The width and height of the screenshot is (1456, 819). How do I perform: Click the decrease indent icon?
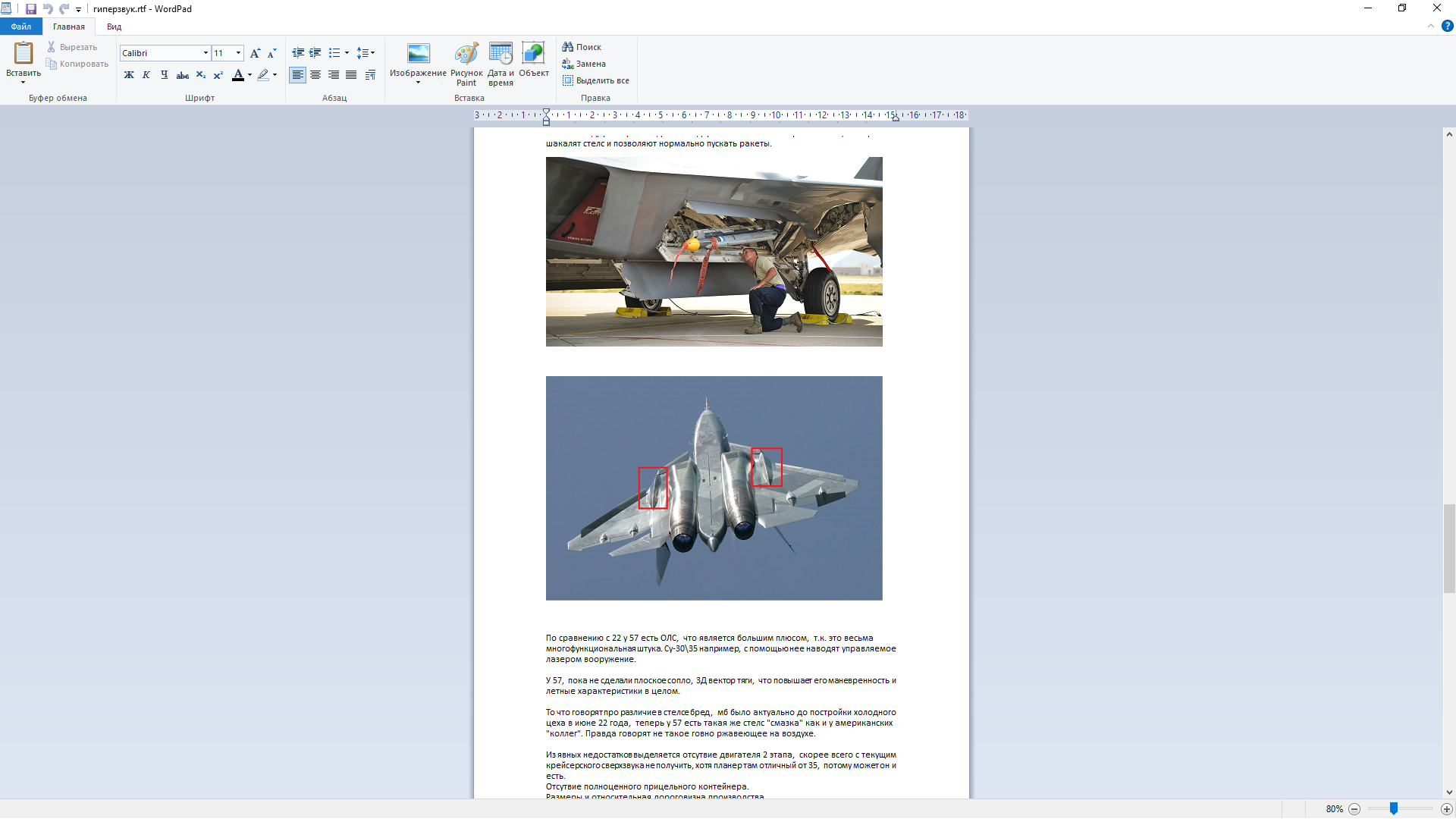298,53
